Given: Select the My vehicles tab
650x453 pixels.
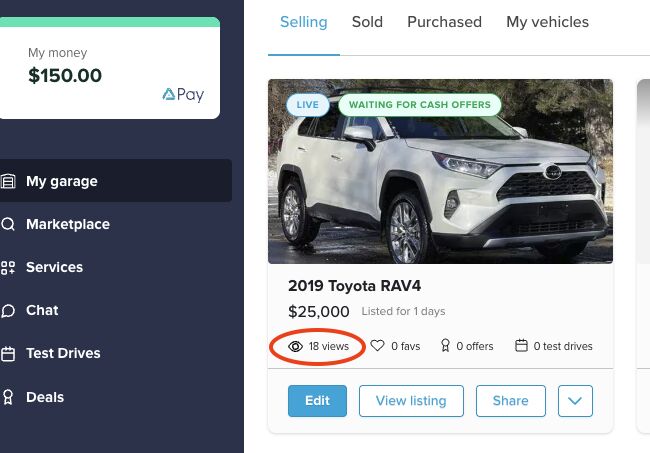Looking at the screenshot, I should 547,22.
